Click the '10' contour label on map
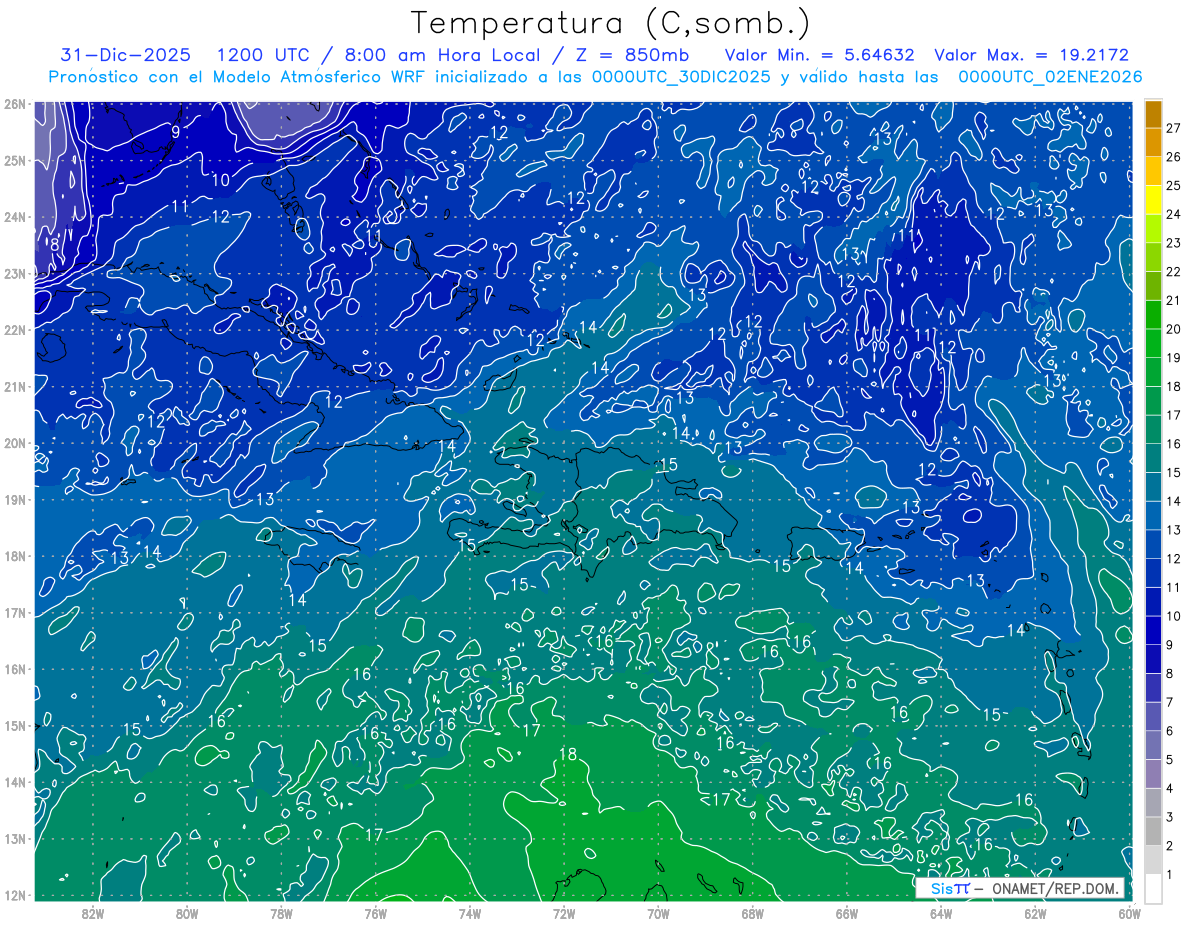The width and height of the screenshot is (1200, 927). tap(220, 180)
